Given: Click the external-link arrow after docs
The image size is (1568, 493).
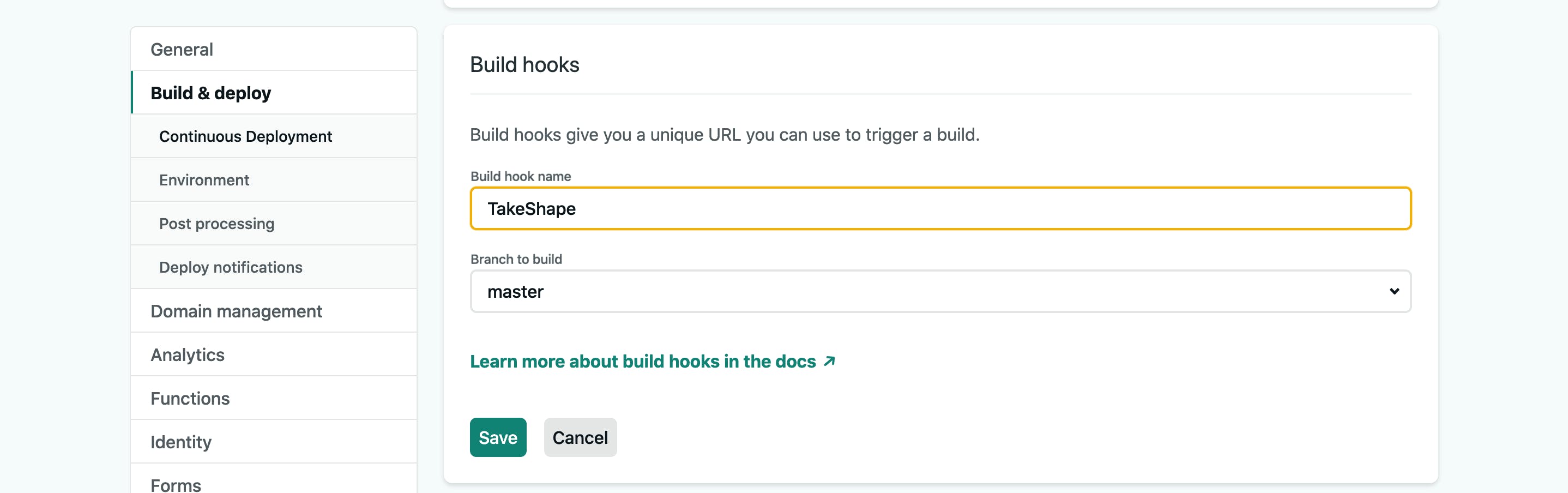Looking at the screenshot, I should 829,362.
